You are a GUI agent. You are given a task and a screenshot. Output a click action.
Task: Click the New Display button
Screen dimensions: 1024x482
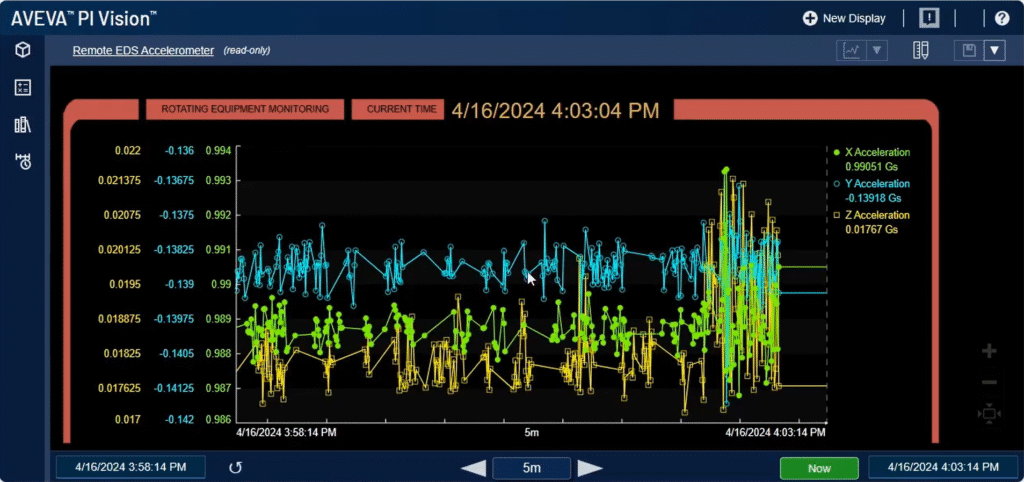(845, 18)
